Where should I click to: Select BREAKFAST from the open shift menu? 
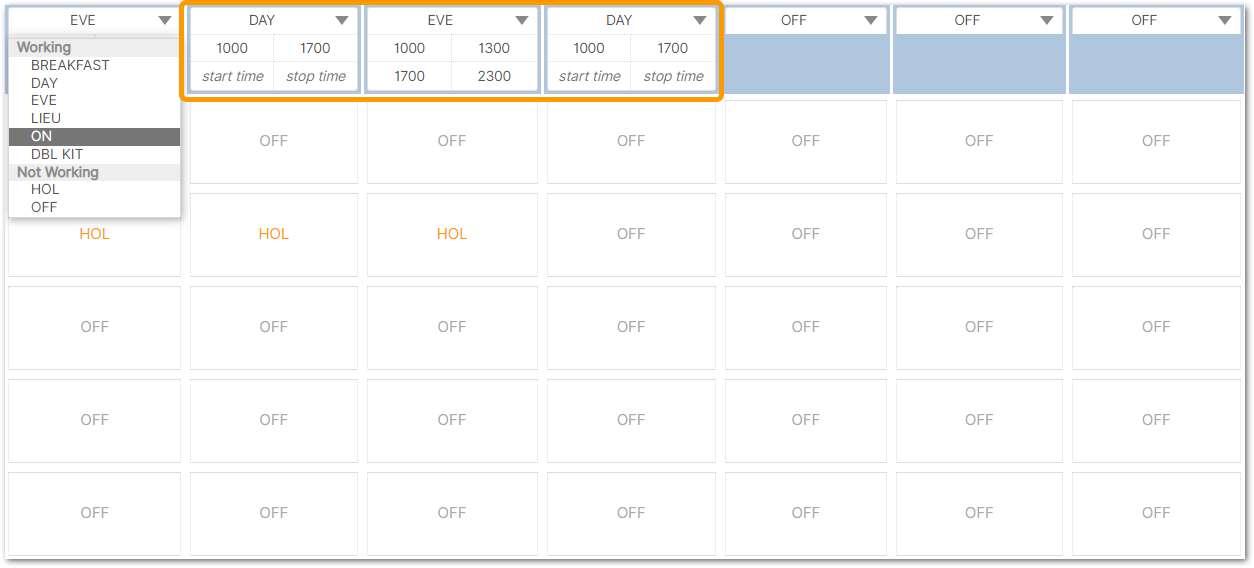coord(70,65)
